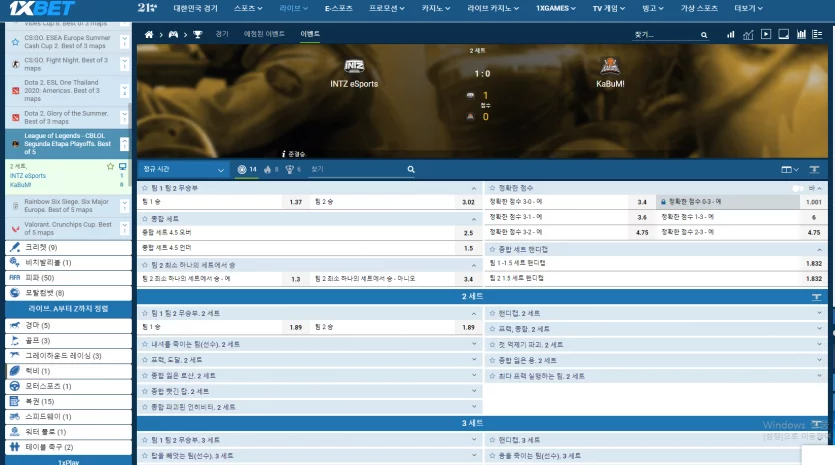Screen dimensions: 835x465
Task: Star the 핸디캡. 2 세트 market
Action: pyautogui.click(x=492, y=313)
